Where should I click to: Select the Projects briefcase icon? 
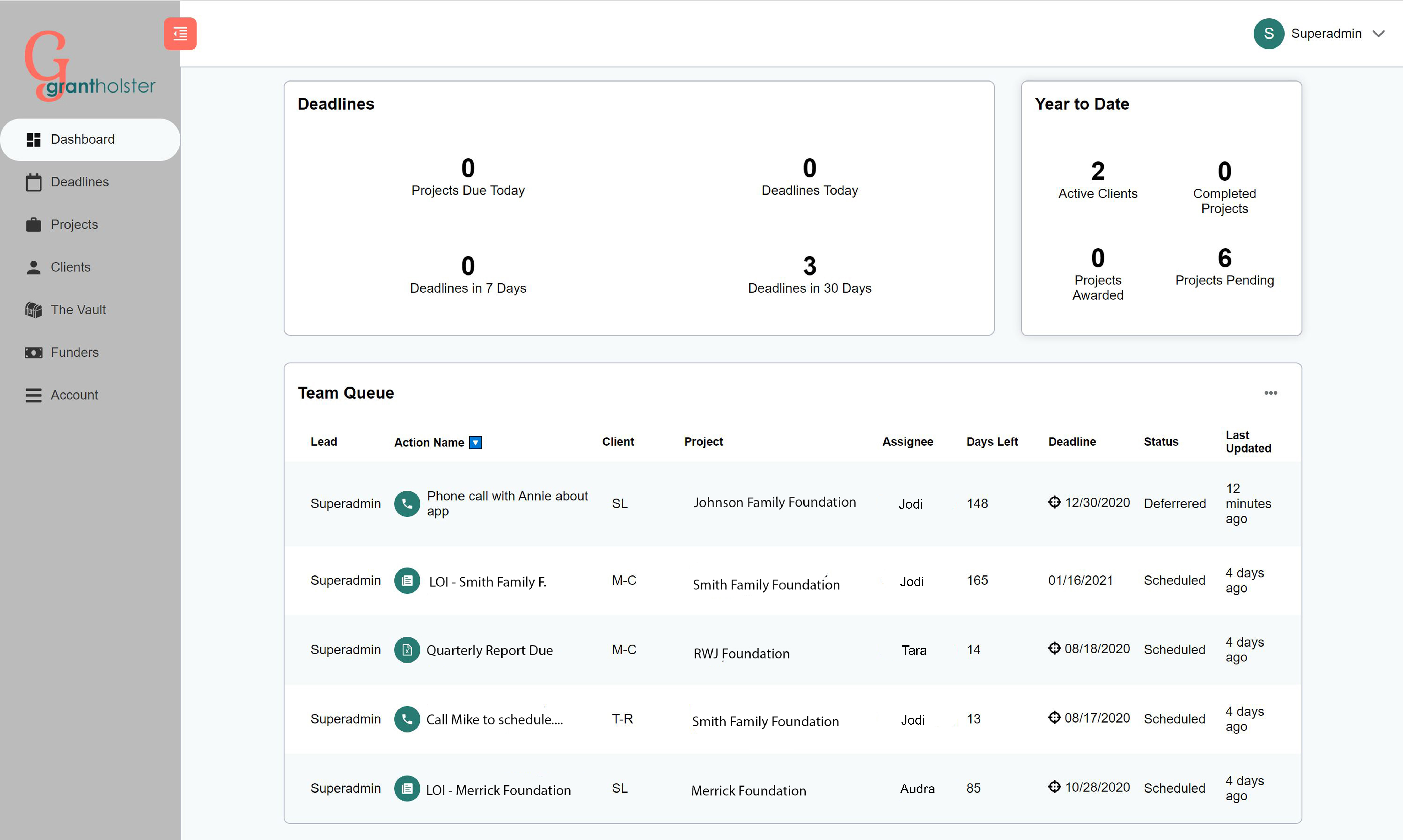[x=33, y=224]
